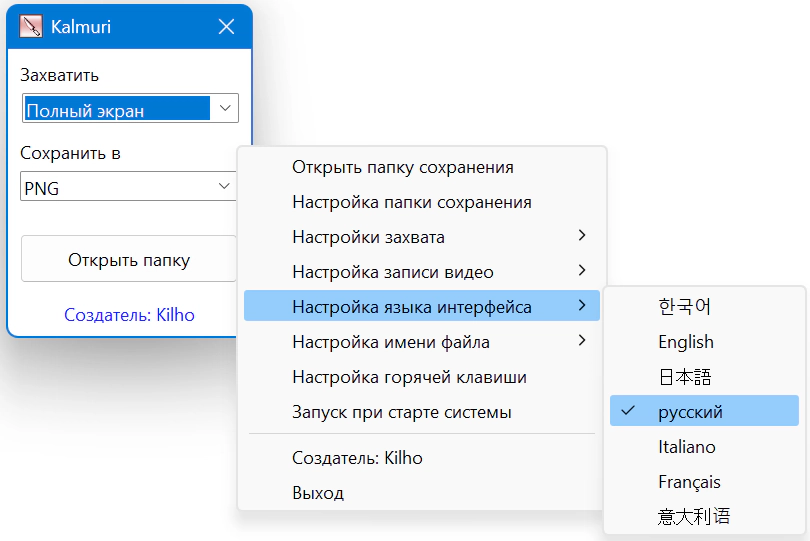Choose the checked русский language option

click(x=690, y=411)
